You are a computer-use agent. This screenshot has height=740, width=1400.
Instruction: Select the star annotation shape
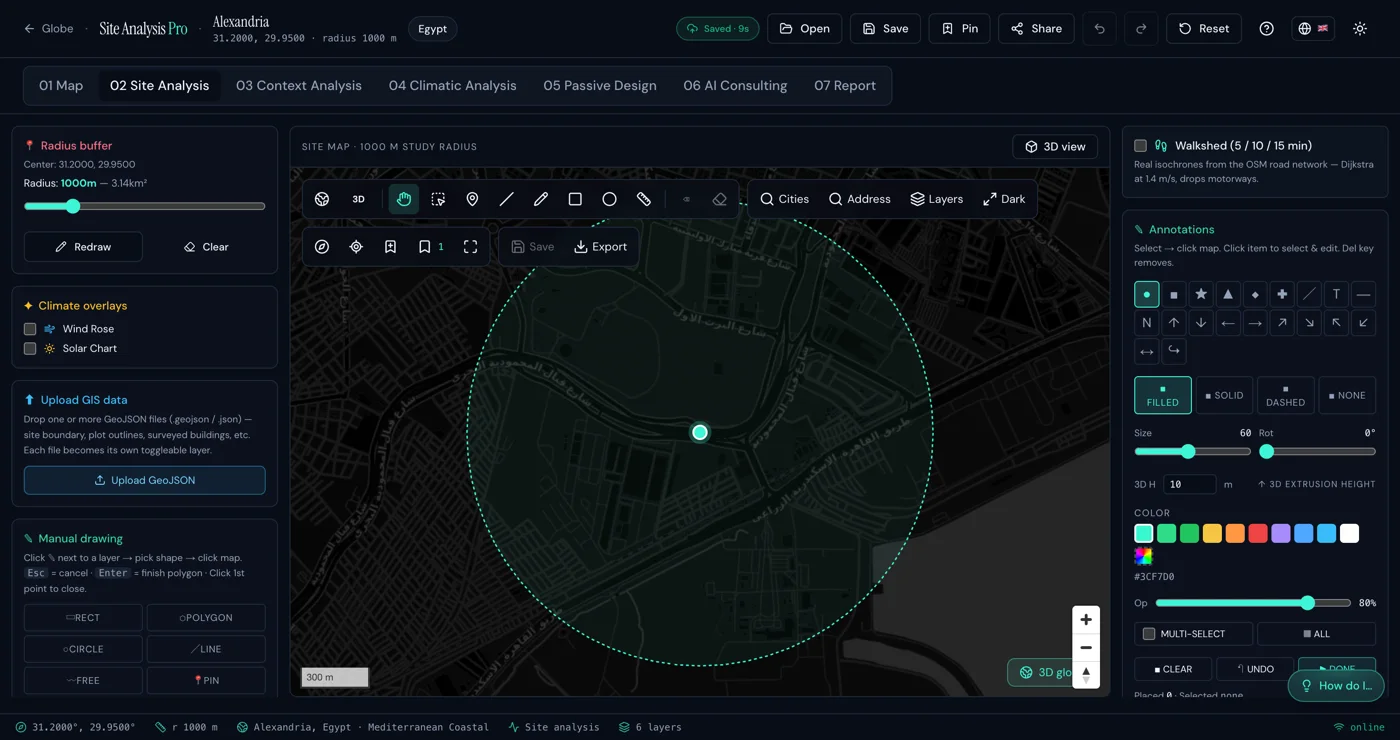point(1201,294)
